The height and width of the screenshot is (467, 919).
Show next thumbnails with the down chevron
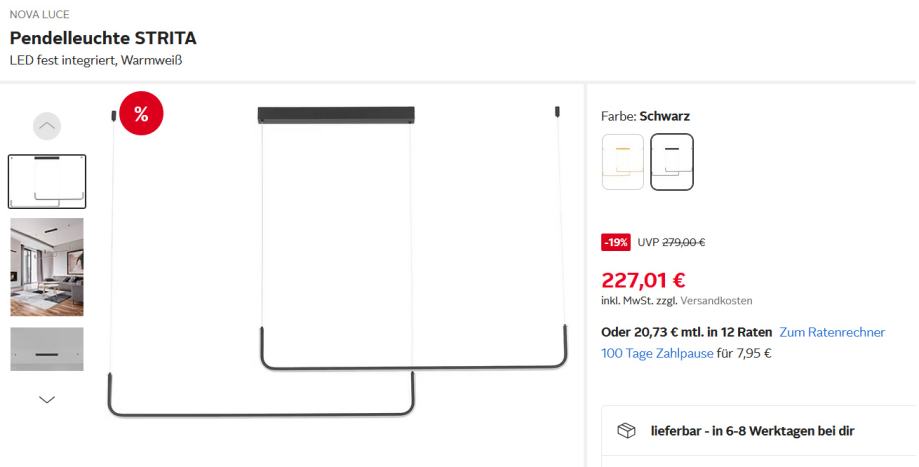pos(47,399)
